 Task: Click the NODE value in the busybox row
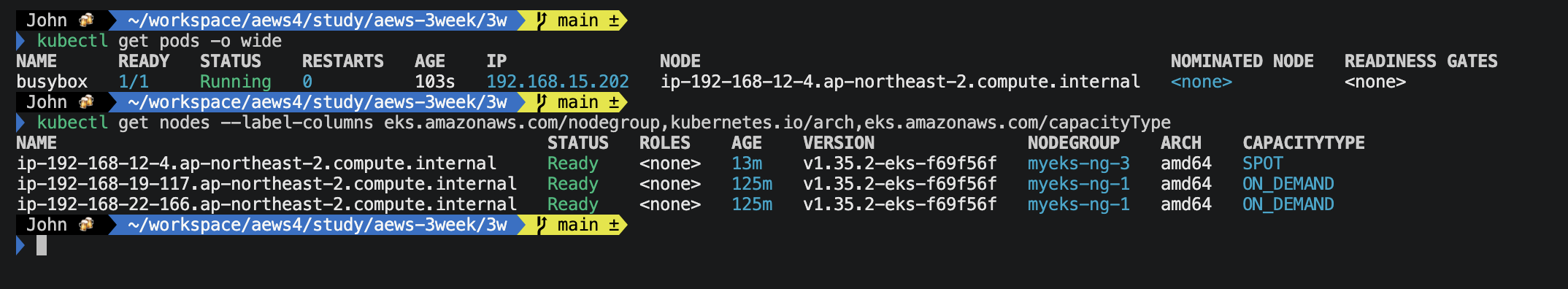pyautogui.click(x=900, y=82)
